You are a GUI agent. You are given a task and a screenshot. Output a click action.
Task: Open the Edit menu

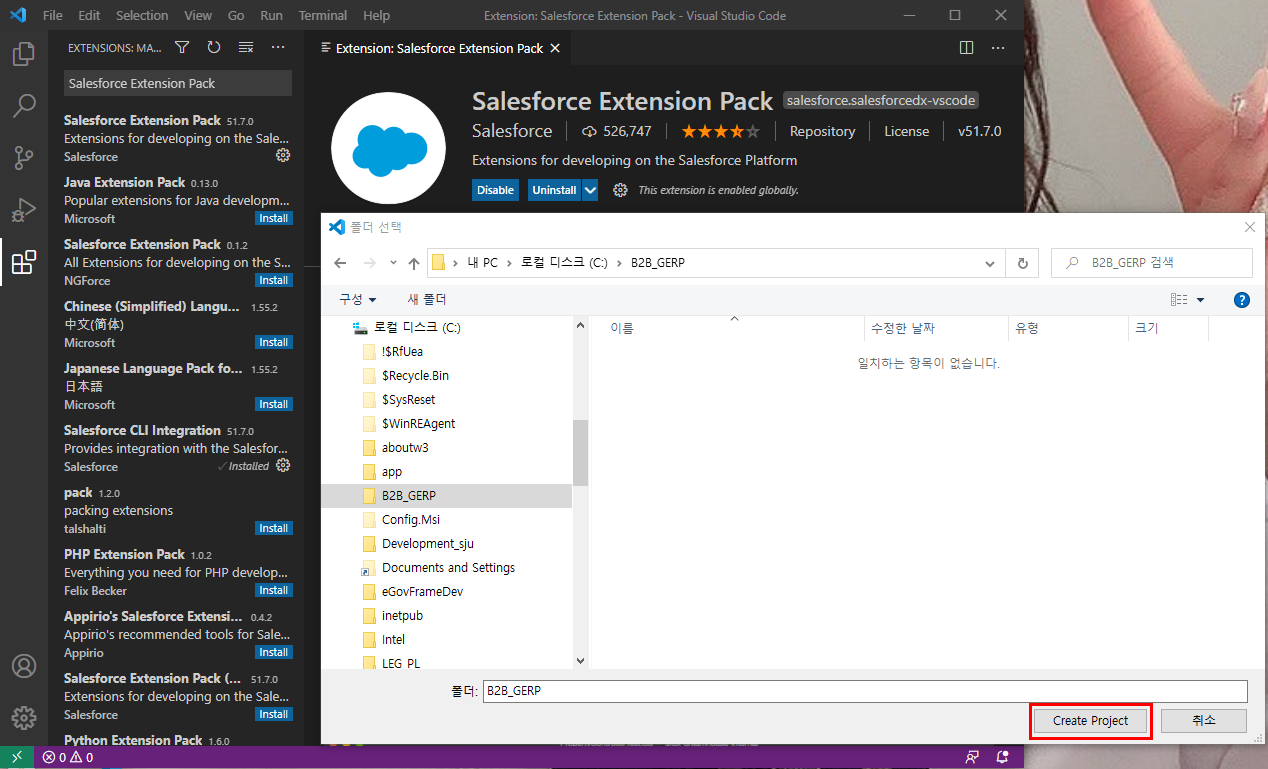pos(89,15)
